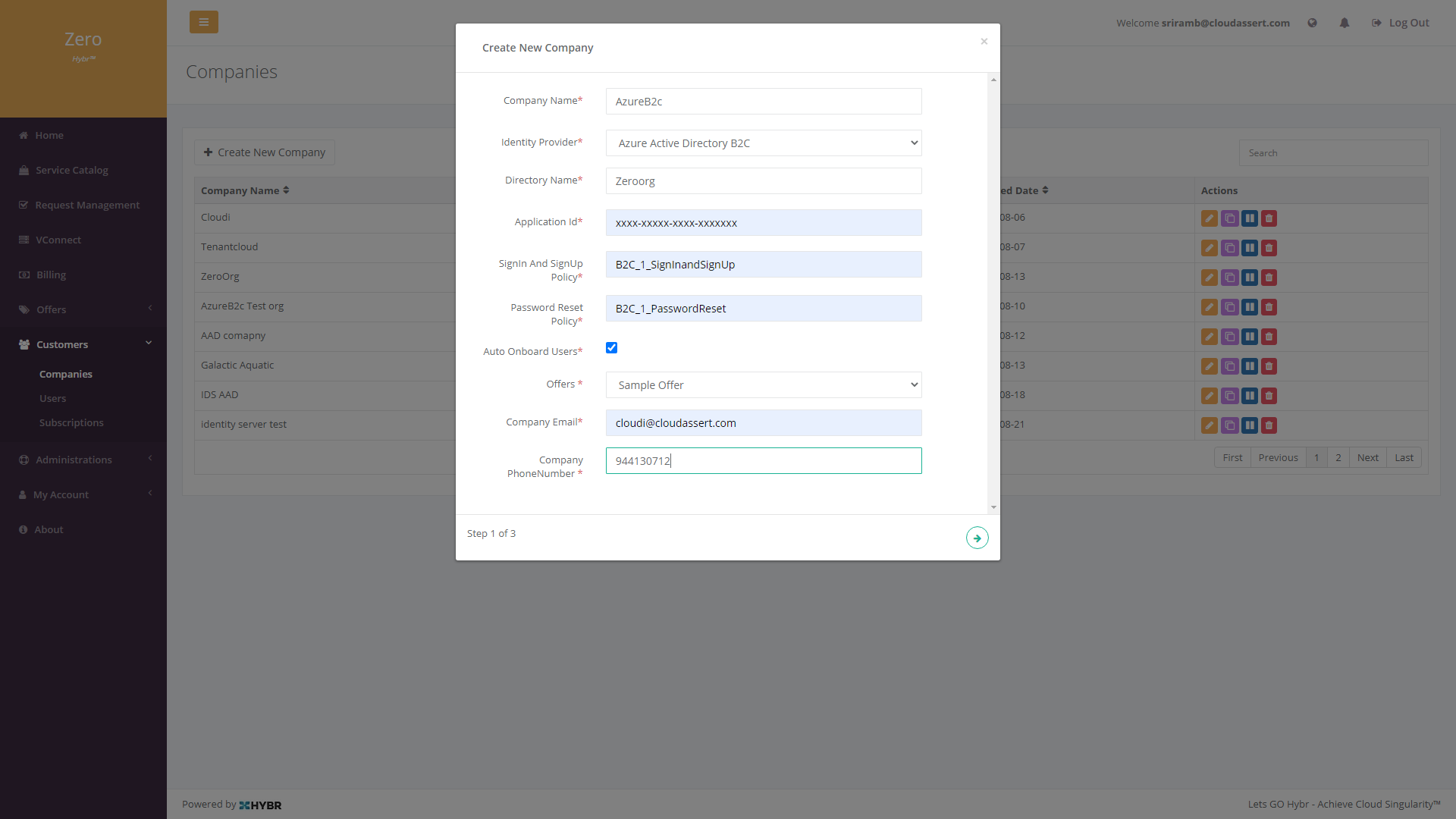Edit the IDS AAD company row
This screenshot has height=819, width=1456.
coord(1209,396)
